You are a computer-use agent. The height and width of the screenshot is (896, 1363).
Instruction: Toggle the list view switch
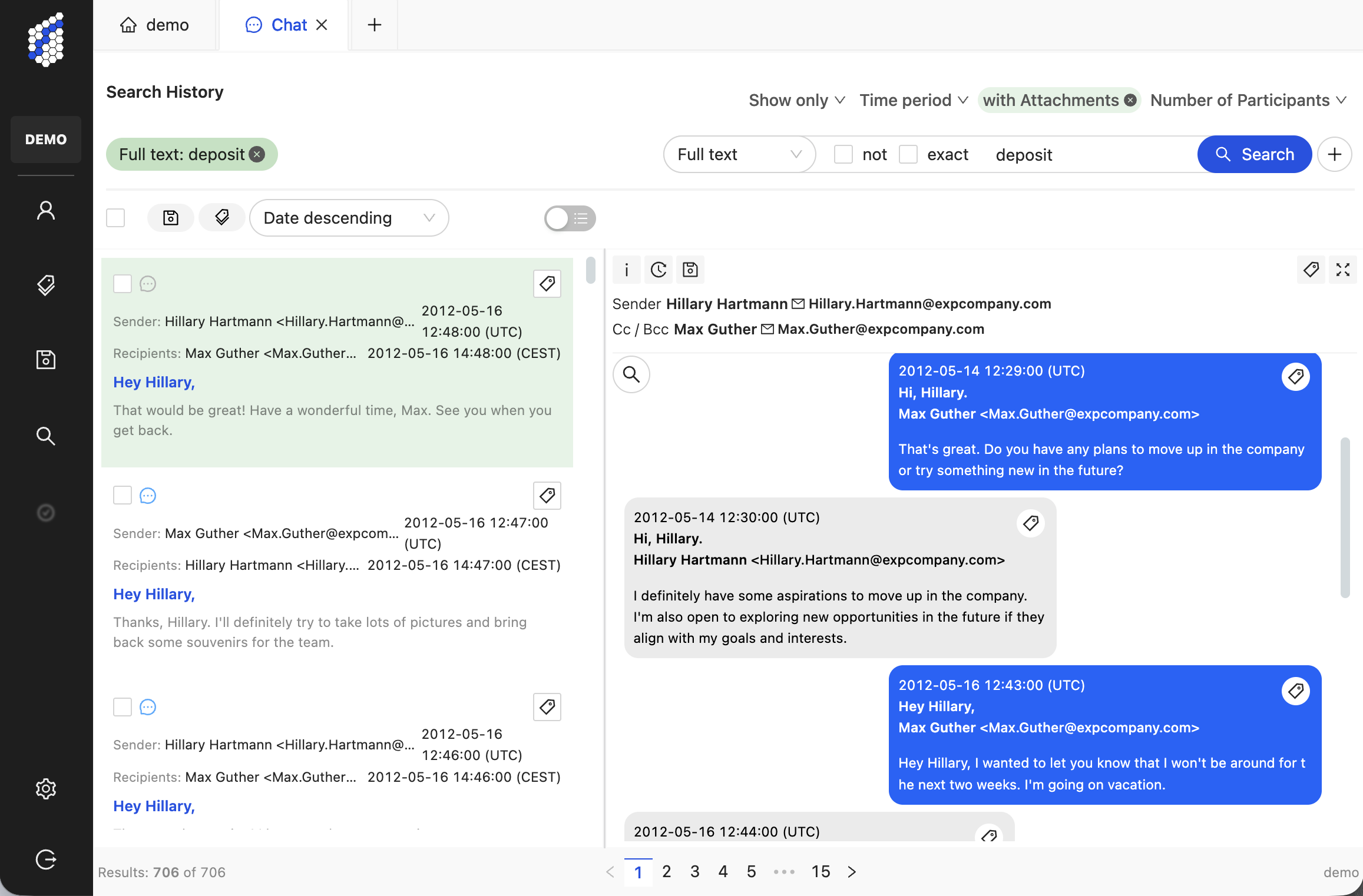click(x=570, y=218)
